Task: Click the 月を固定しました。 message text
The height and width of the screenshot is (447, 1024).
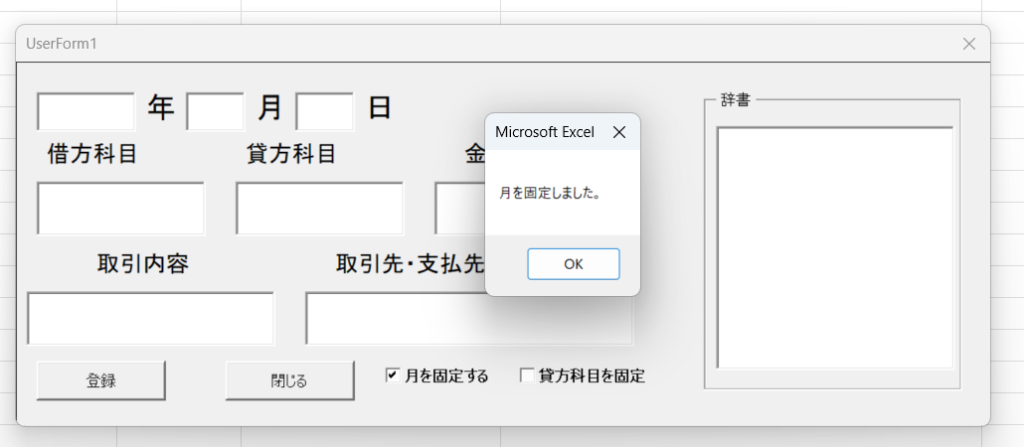Action: click(550, 195)
